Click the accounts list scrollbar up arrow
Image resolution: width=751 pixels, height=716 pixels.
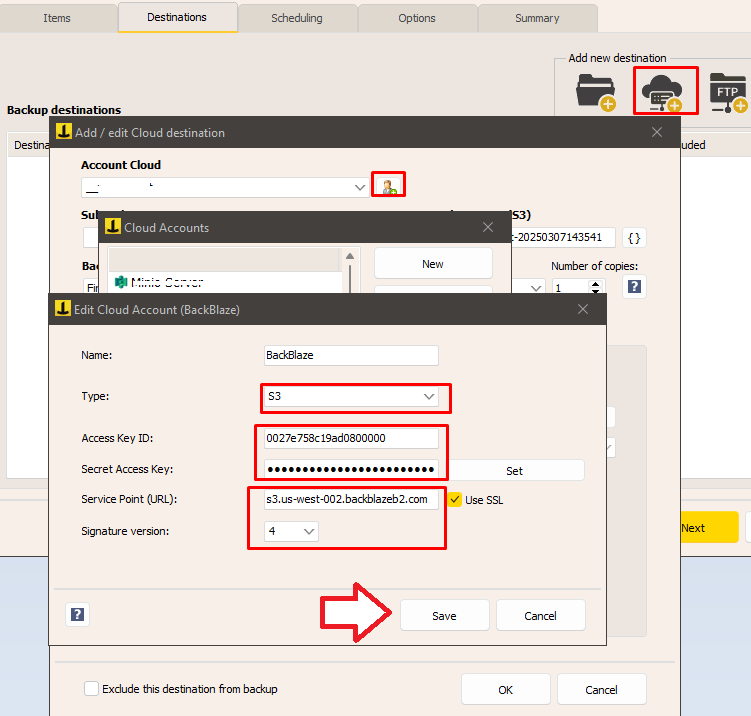(x=350, y=256)
